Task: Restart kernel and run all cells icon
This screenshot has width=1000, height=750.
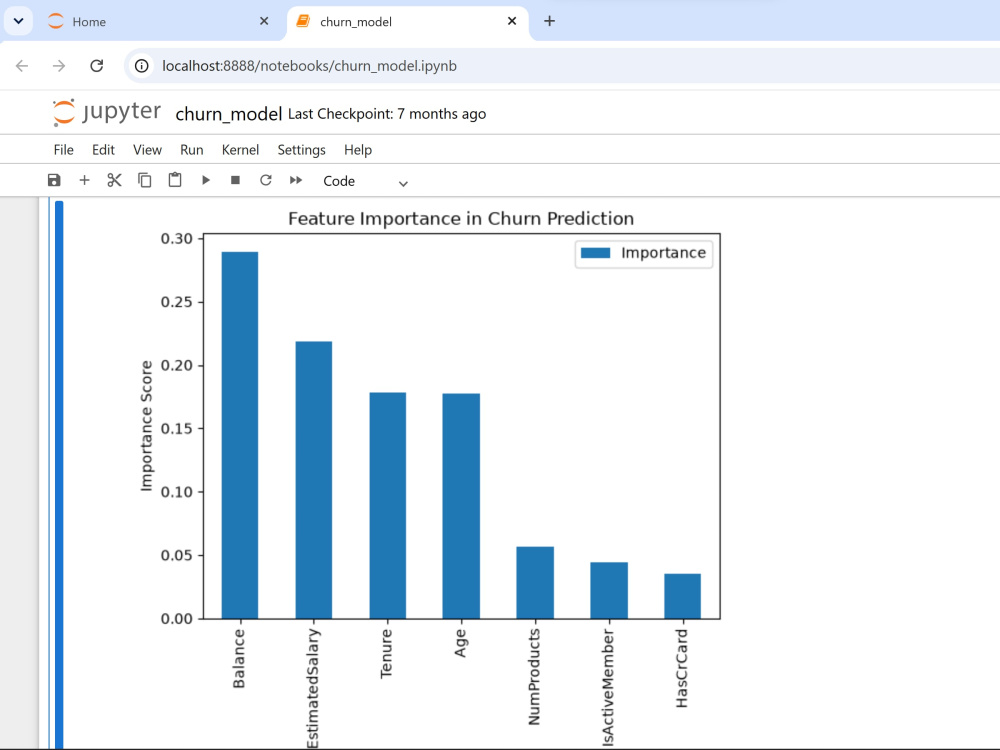Action: [x=296, y=180]
